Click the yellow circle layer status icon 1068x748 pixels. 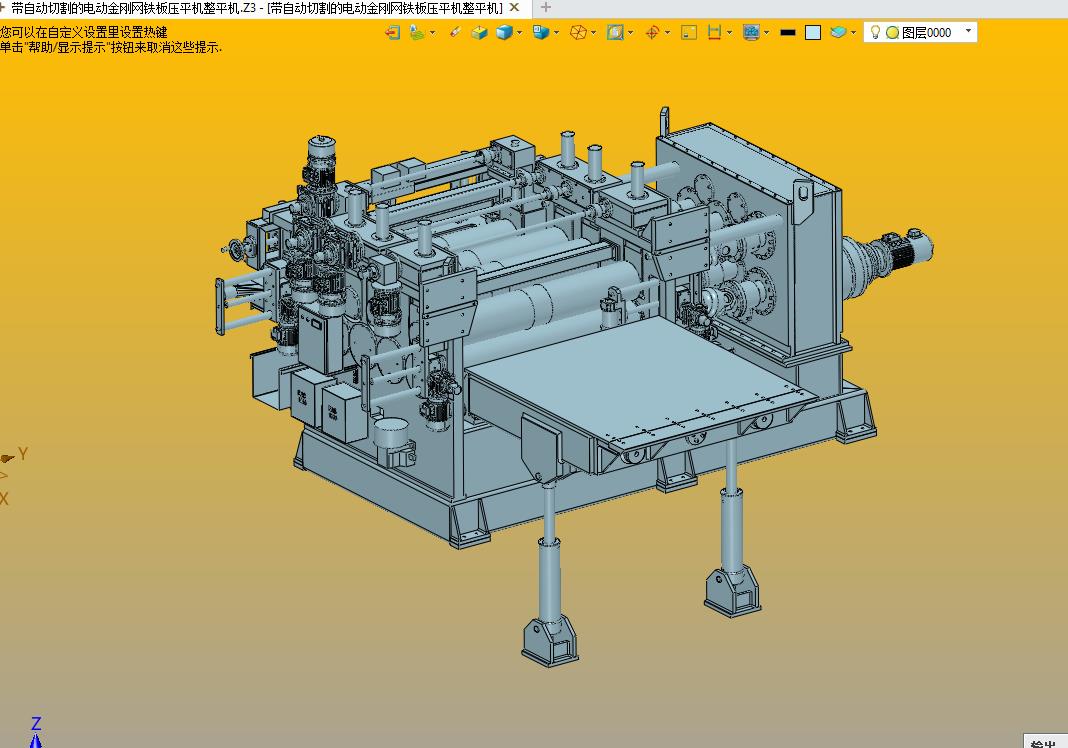click(x=892, y=33)
